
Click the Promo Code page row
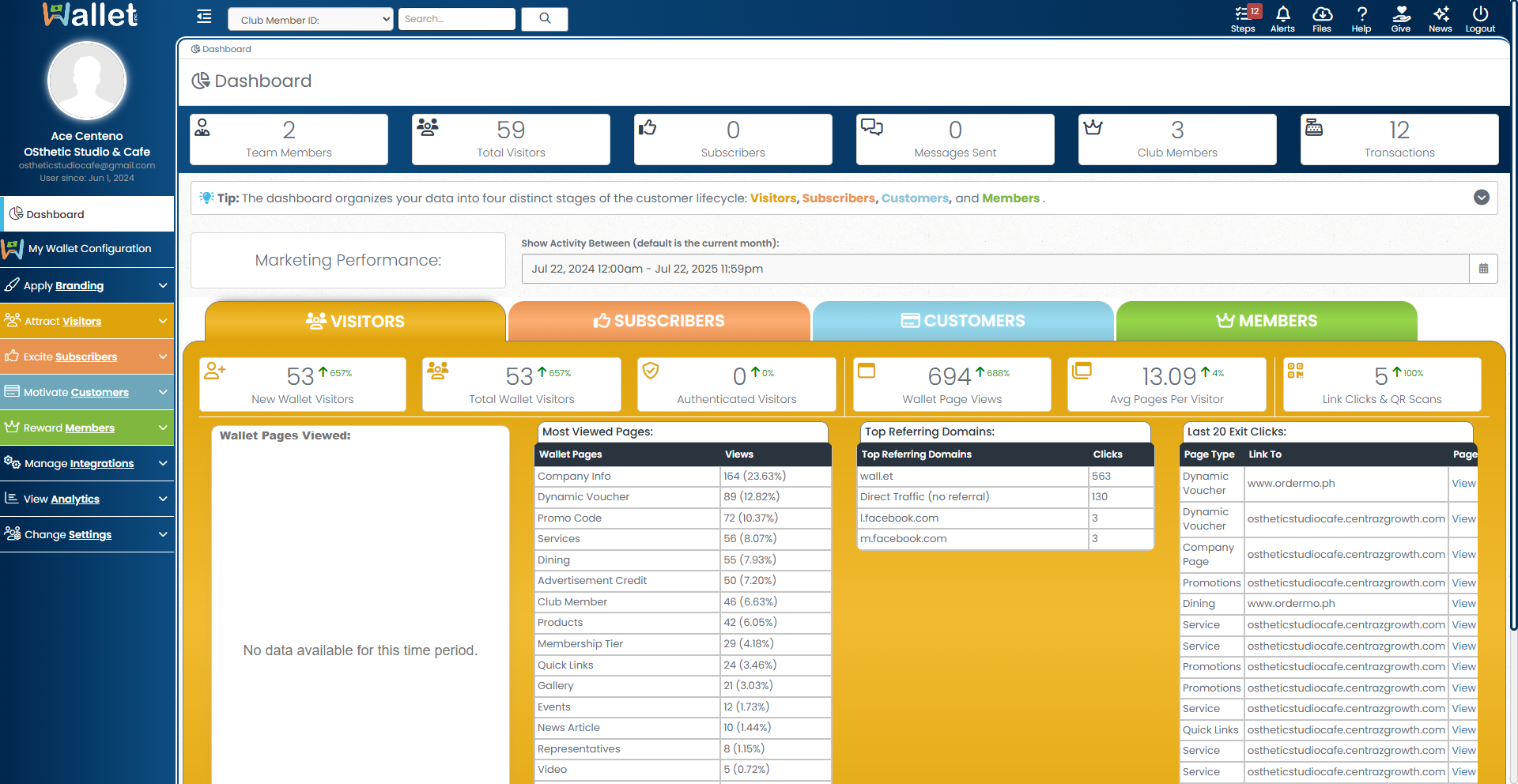(683, 518)
